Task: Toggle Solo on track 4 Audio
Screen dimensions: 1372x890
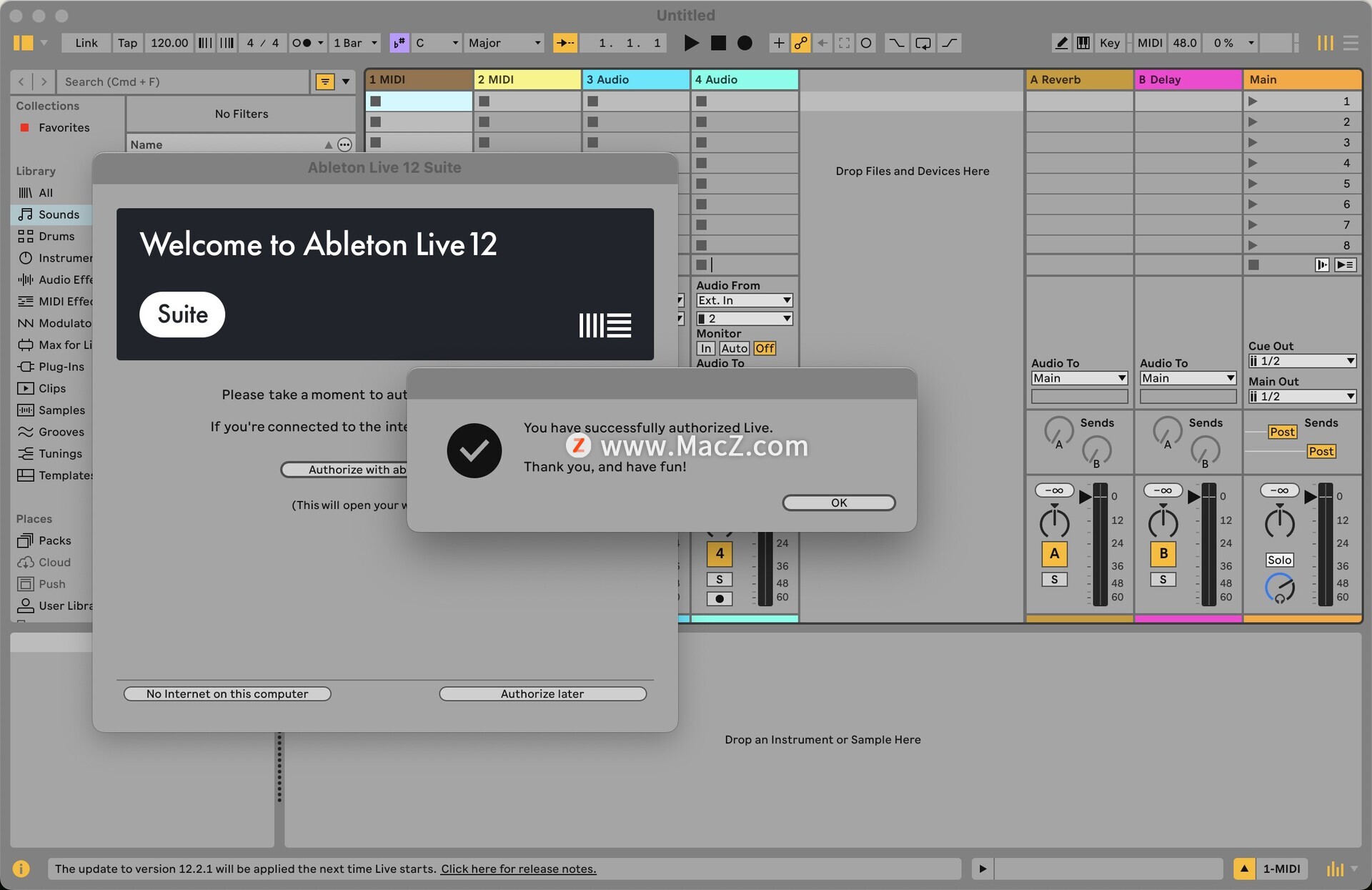Action: 720,579
